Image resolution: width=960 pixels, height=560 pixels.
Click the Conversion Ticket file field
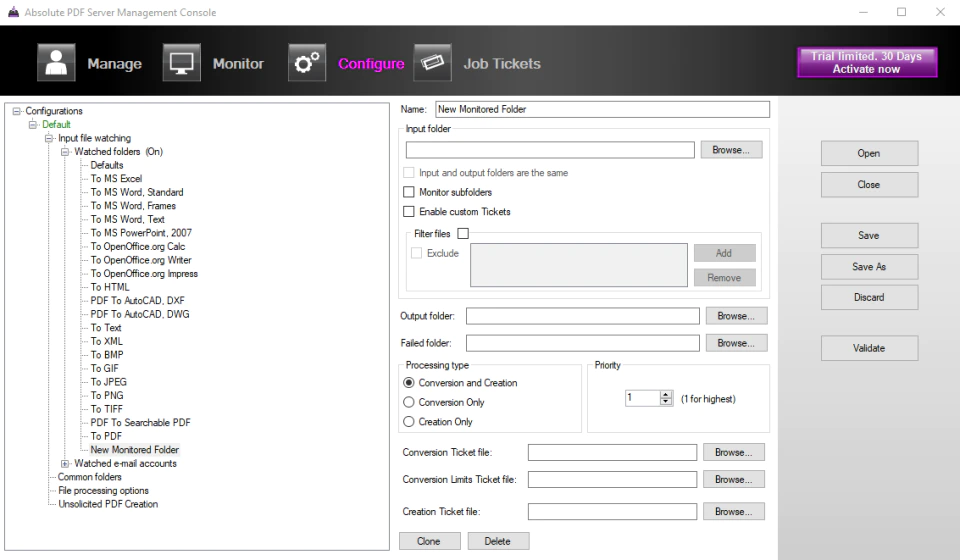click(x=612, y=453)
